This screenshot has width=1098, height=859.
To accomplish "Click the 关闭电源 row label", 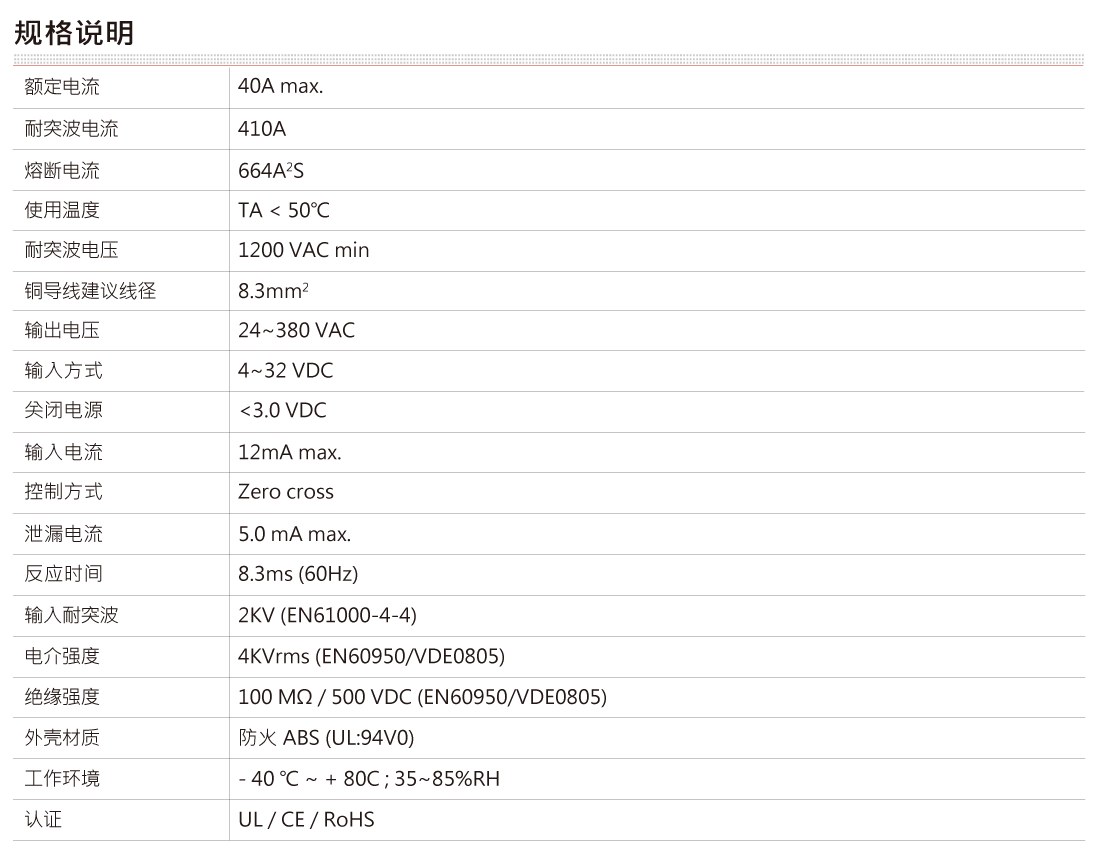I will (62, 411).
